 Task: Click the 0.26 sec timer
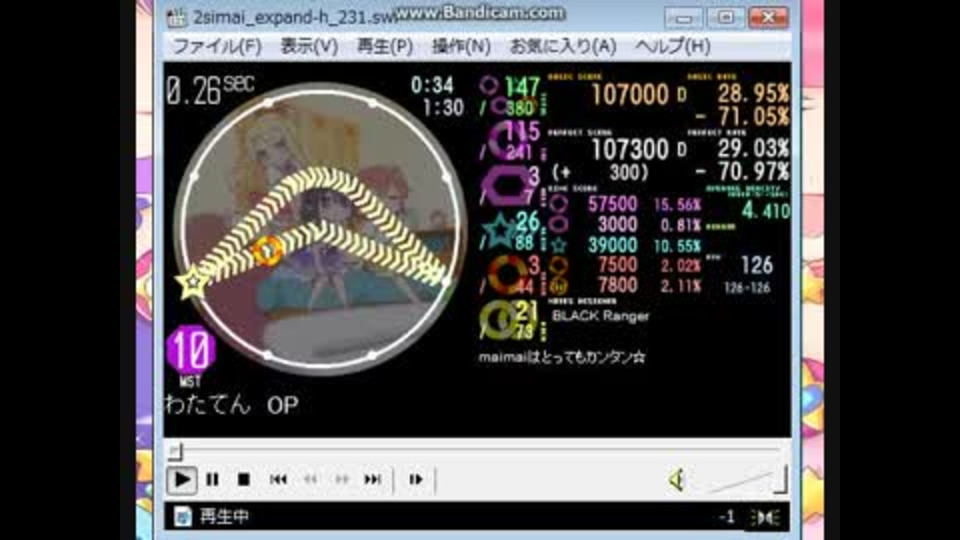(209, 91)
